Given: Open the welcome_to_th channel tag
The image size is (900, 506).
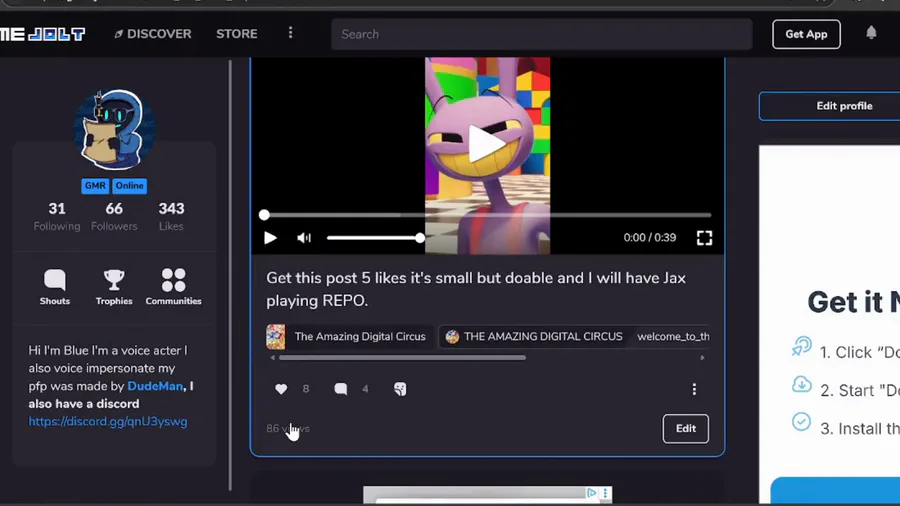Looking at the screenshot, I should (673, 337).
